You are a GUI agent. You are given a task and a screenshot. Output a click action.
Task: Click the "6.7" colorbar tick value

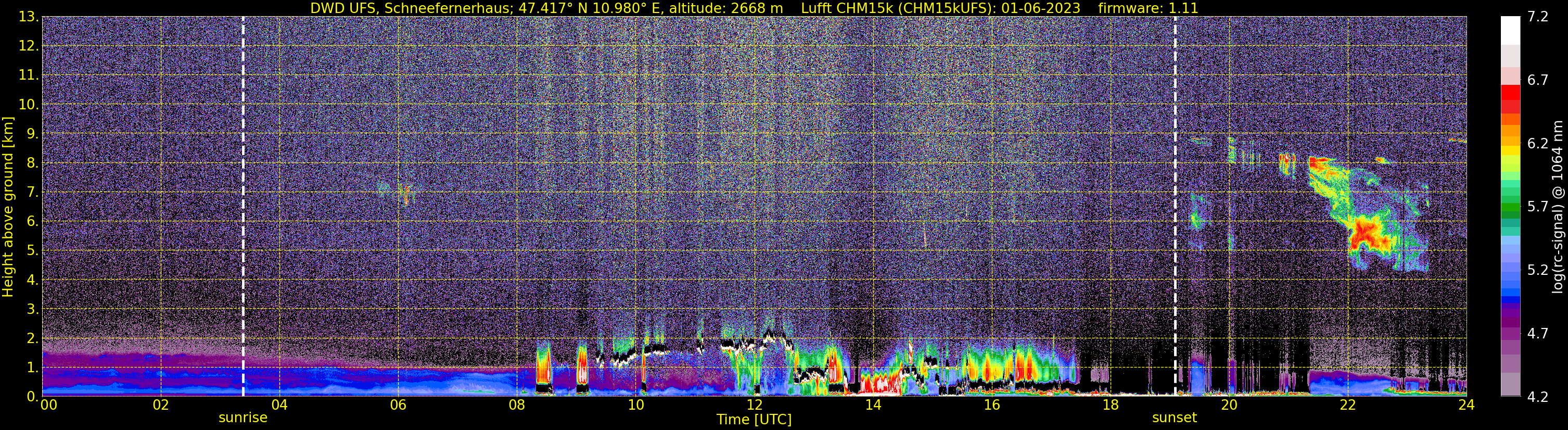(1538, 80)
